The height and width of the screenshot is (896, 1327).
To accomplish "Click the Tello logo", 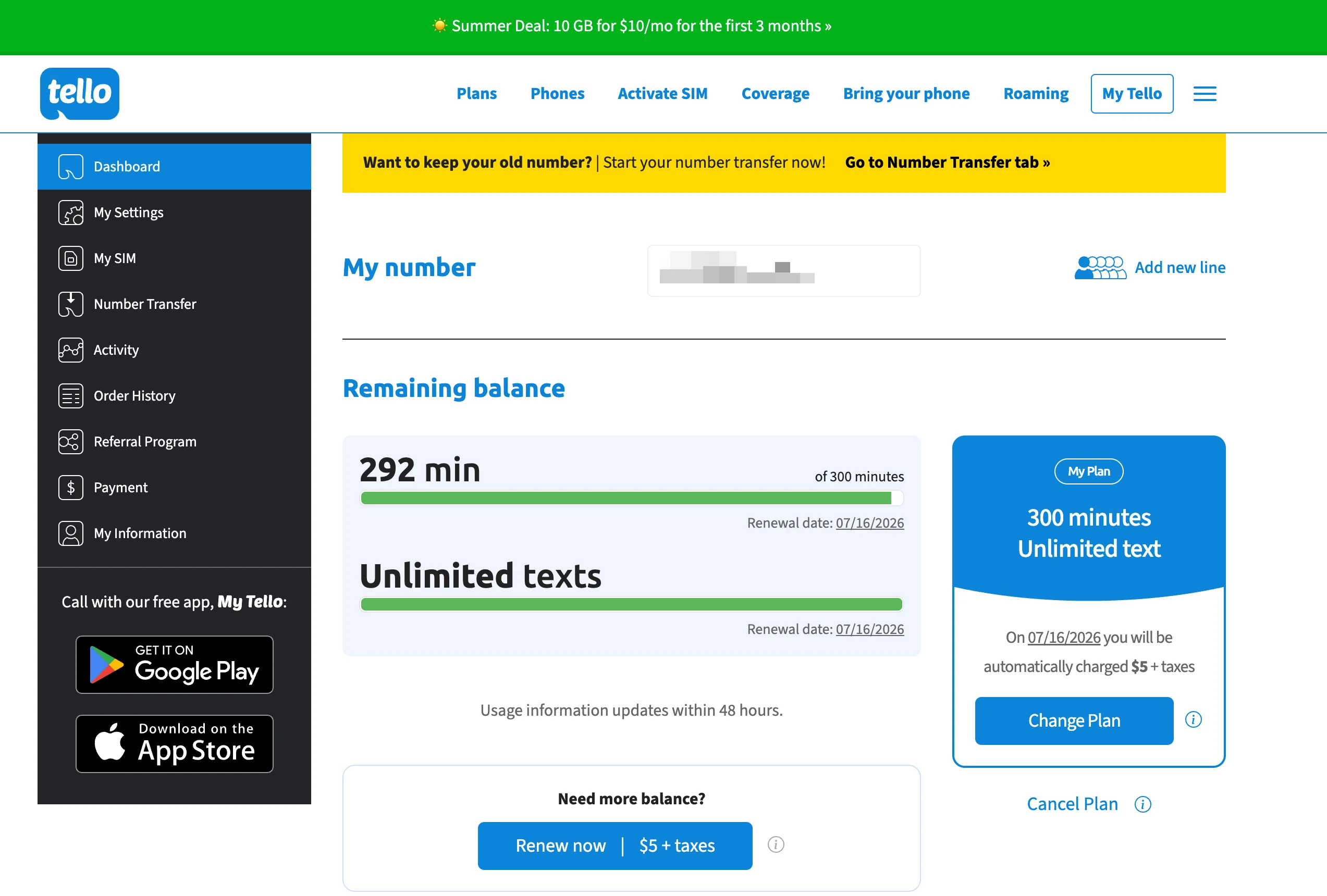I will click(79, 94).
